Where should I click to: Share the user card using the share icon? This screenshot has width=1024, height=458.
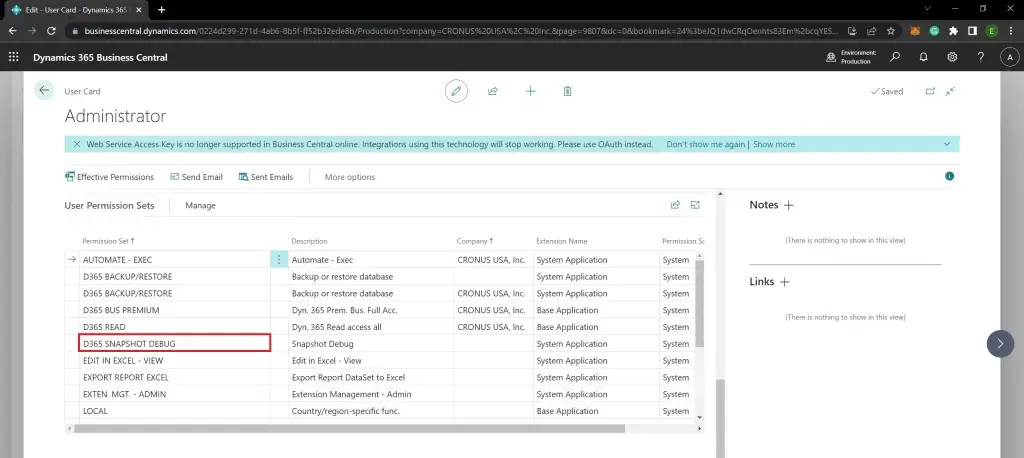(493, 91)
